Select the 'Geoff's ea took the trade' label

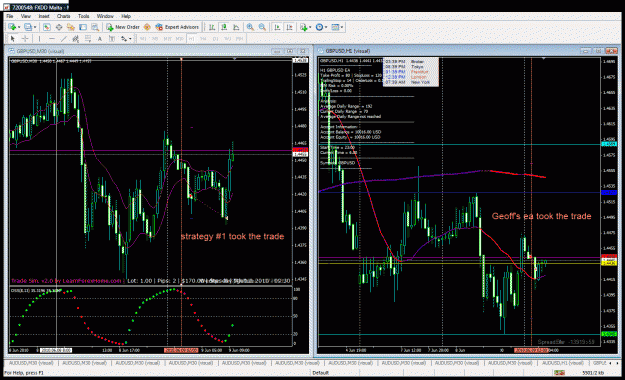click(541, 216)
